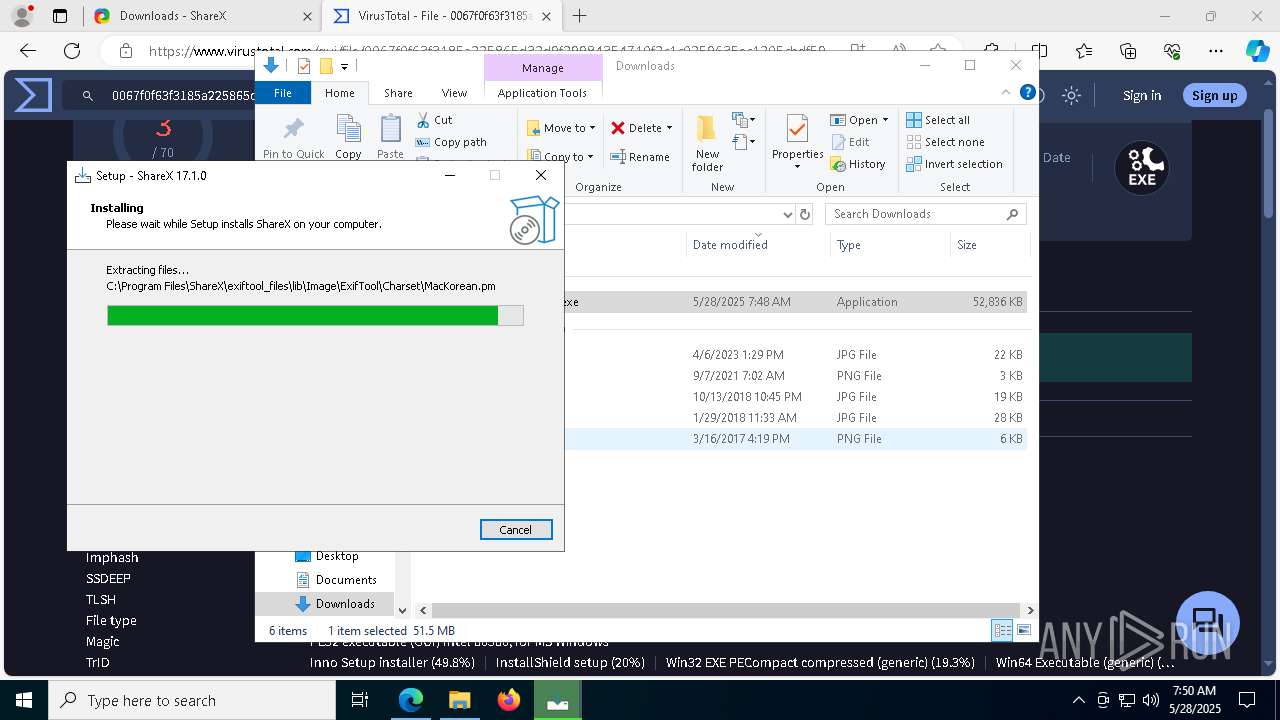Open browser Collections icon
Image resolution: width=1280 pixels, height=720 pixels.
[x=1128, y=51]
